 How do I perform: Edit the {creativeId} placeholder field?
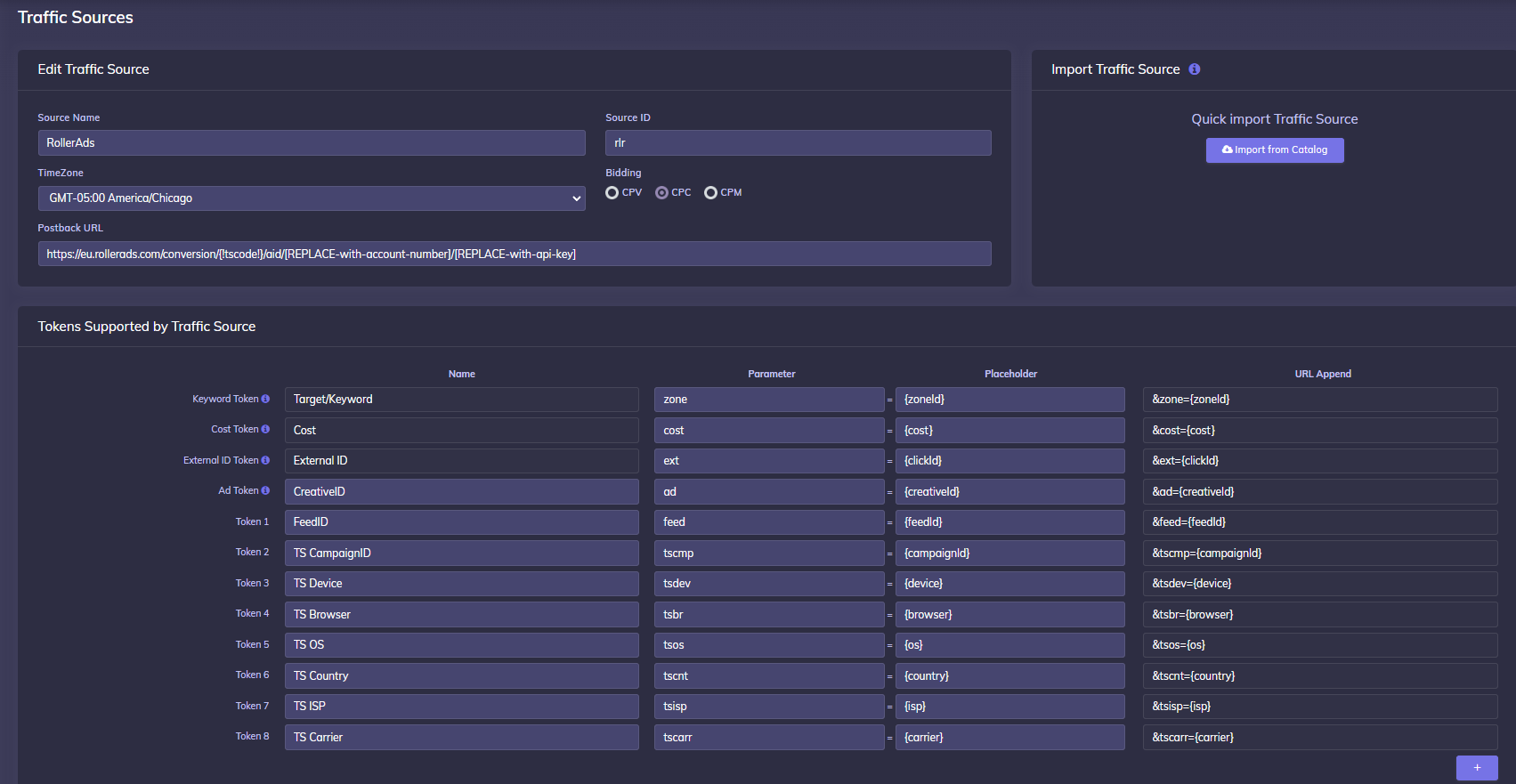click(1010, 492)
